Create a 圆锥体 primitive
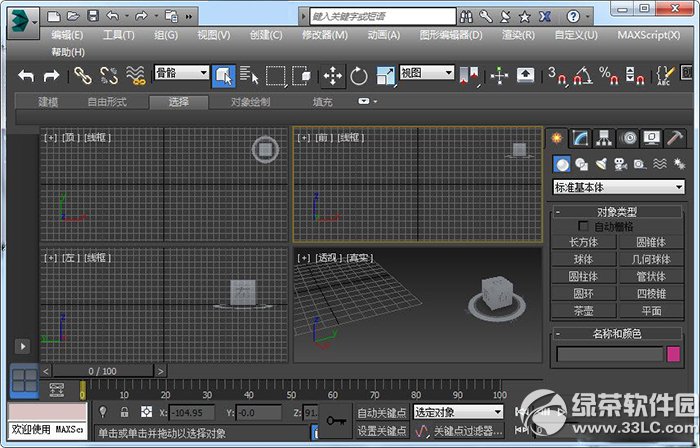 tap(651, 242)
